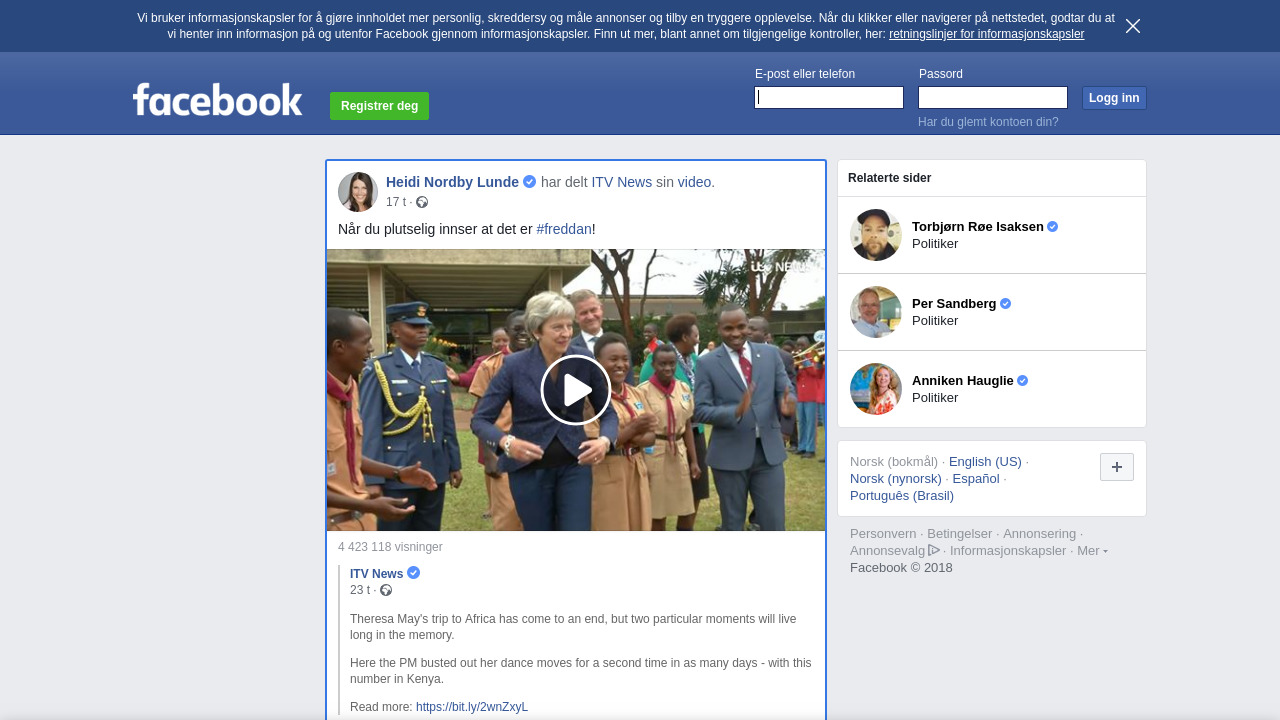This screenshot has height=720, width=1280.
Task: Open the video link in the share header
Action: coord(694,182)
